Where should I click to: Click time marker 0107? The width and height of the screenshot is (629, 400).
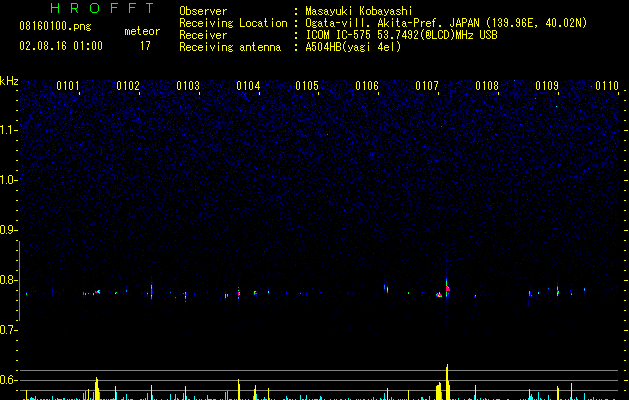427,86
